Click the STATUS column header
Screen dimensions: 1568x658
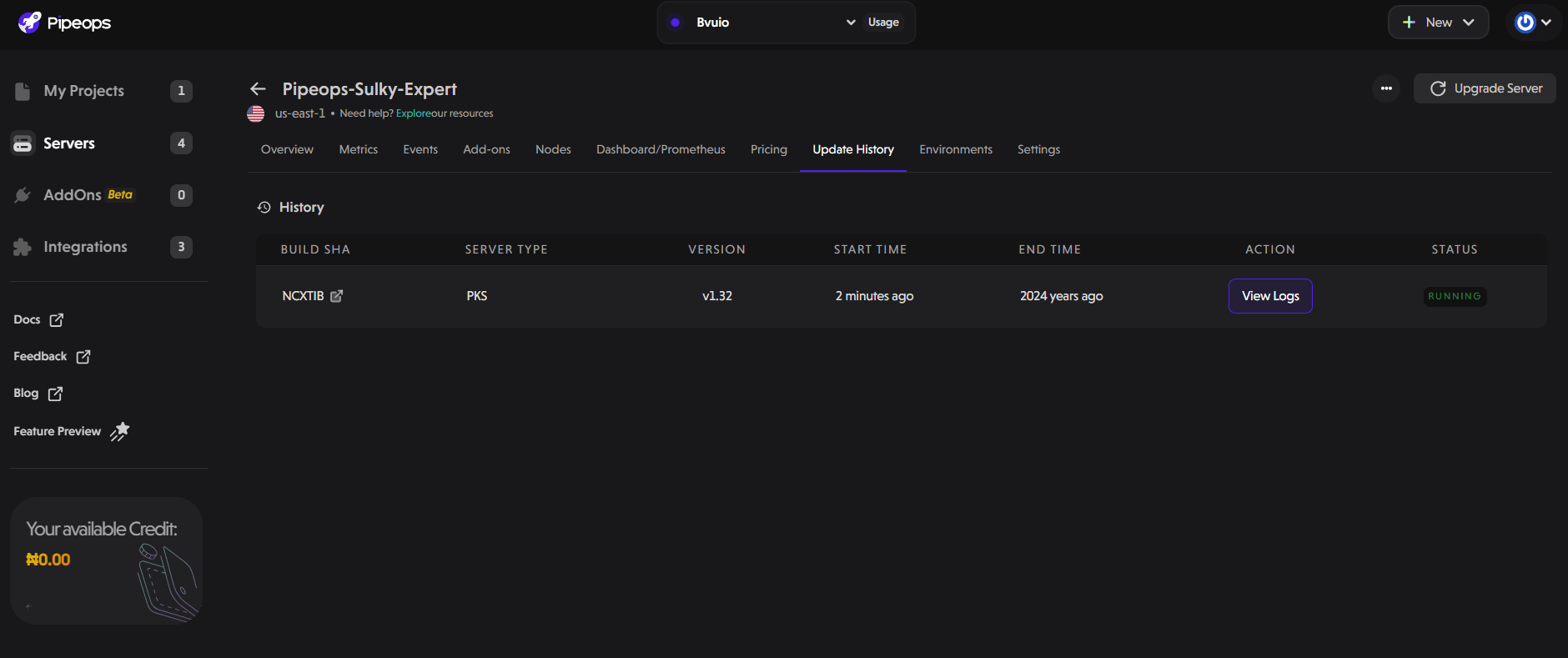click(1455, 249)
